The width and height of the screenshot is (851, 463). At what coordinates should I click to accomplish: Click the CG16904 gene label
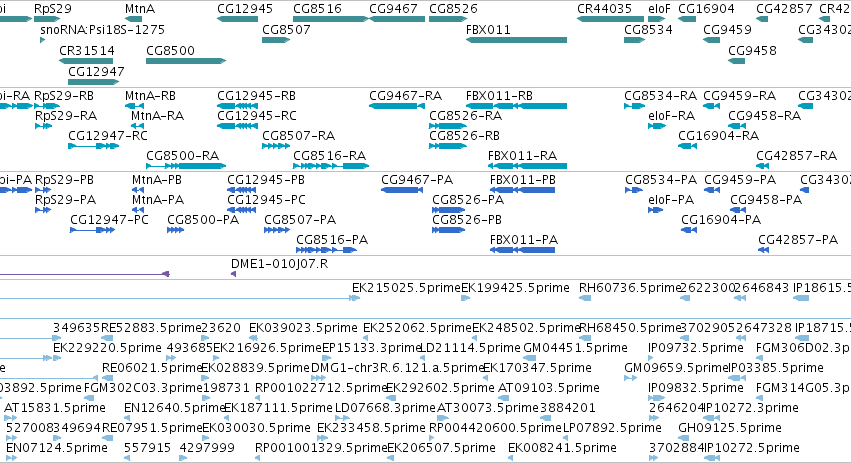(x=706, y=9)
